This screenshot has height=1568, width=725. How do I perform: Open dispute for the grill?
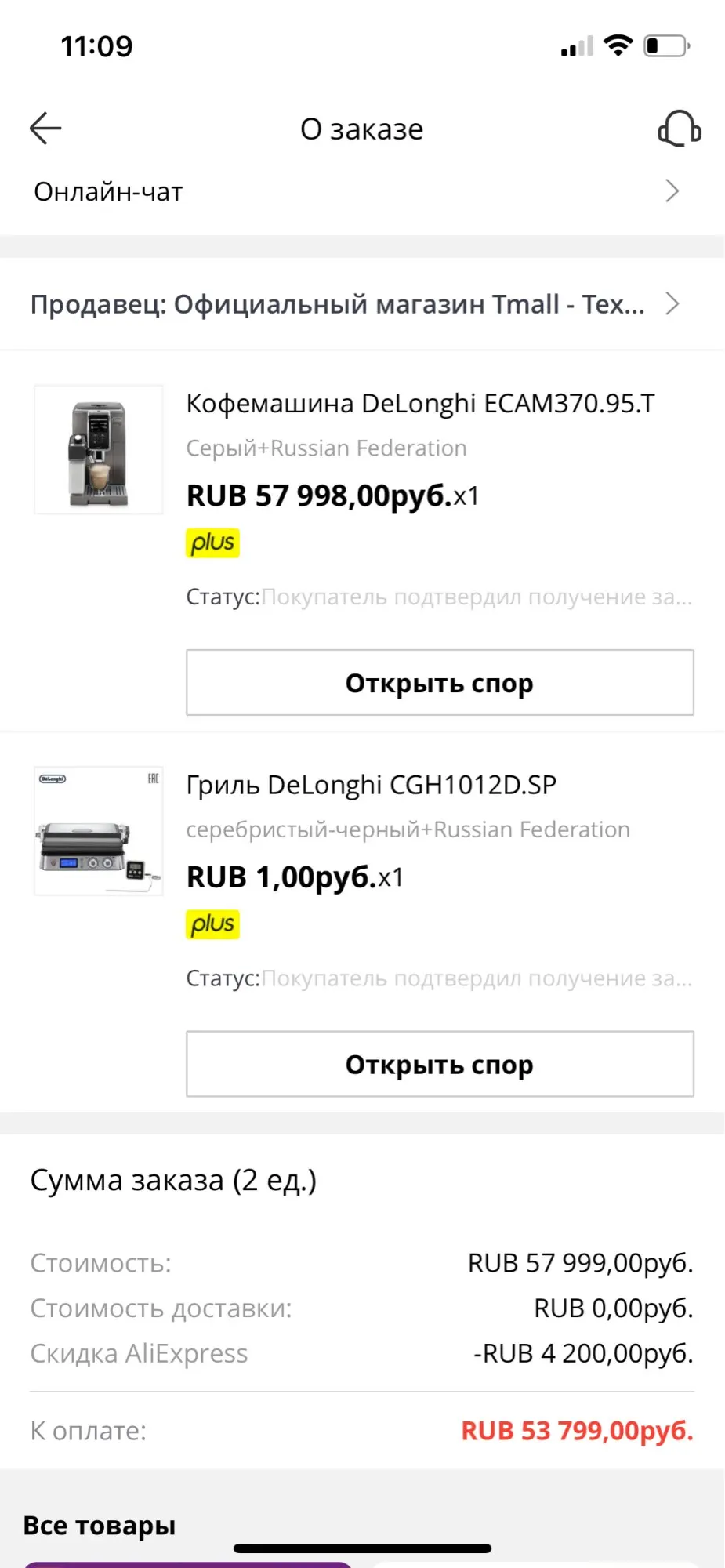point(440,1064)
